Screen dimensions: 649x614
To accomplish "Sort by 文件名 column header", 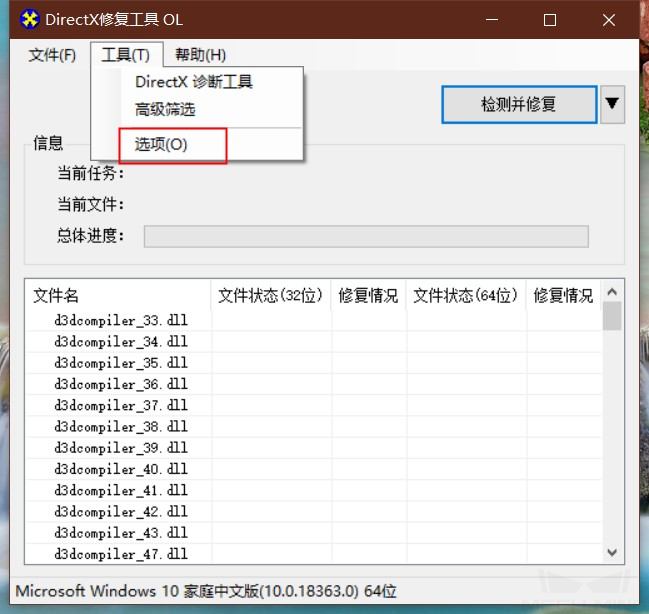I will (x=118, y=296).
